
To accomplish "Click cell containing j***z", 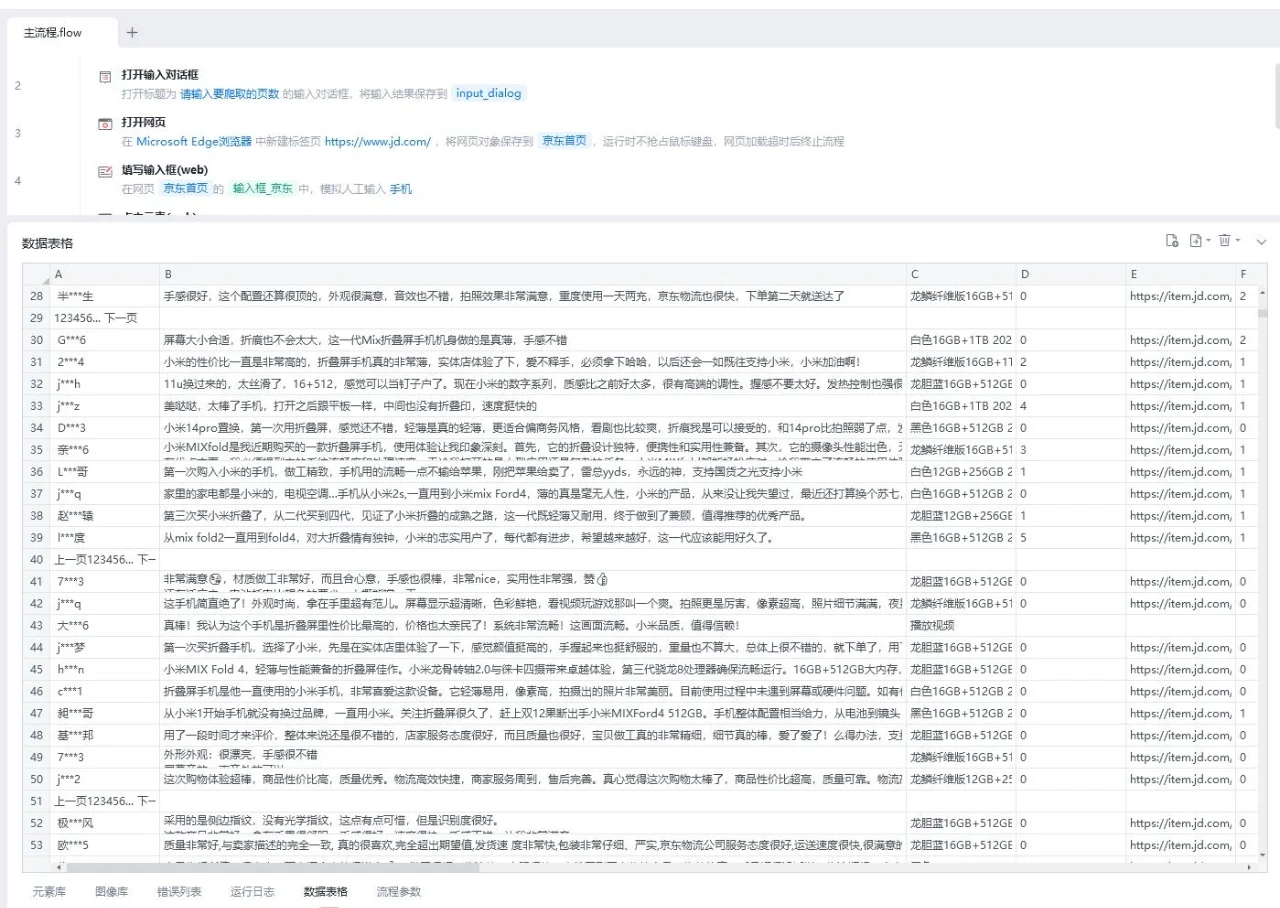I will [x=105, y=406].
